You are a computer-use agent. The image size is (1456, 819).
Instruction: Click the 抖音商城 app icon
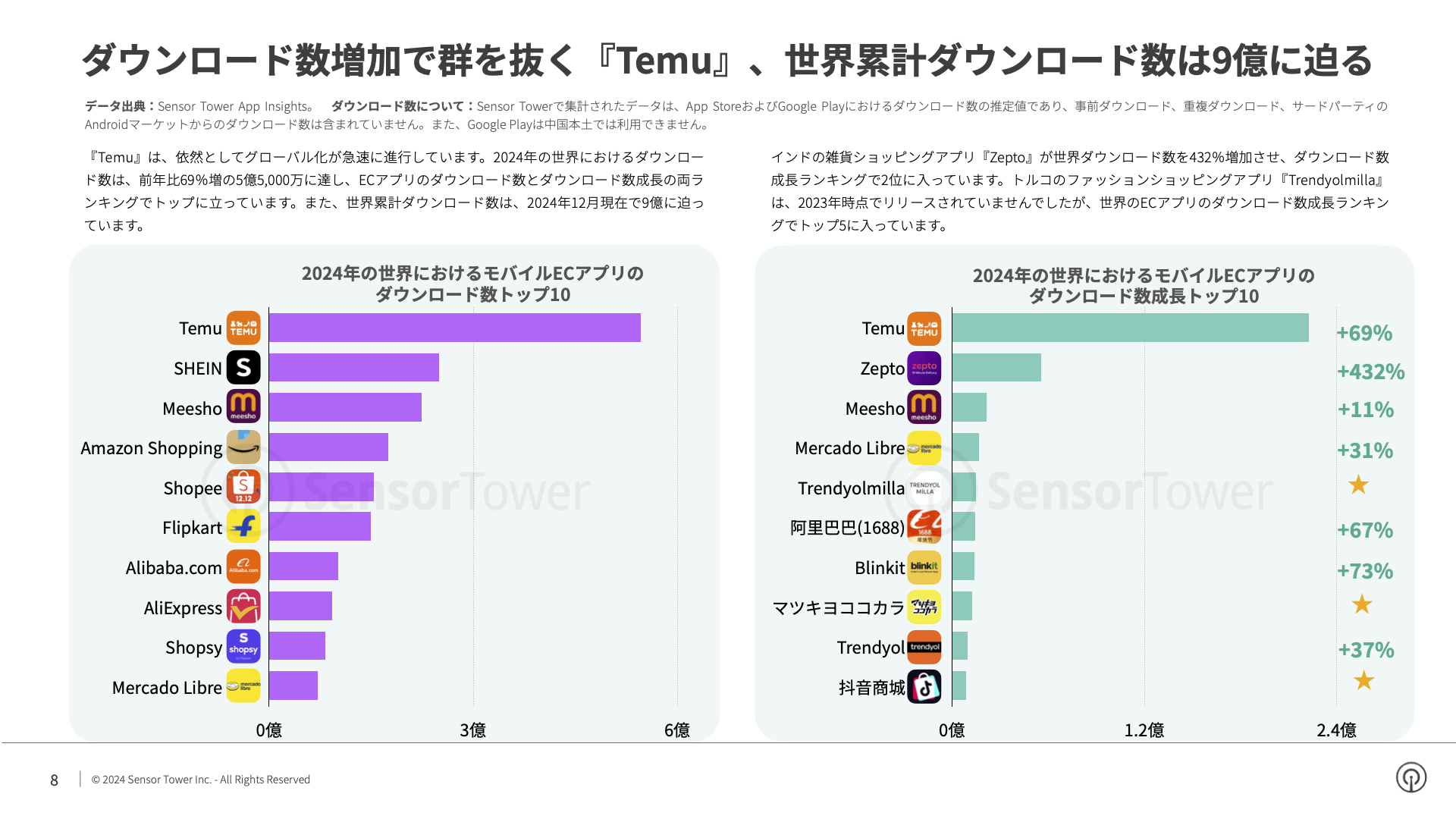tap(924, 687)
